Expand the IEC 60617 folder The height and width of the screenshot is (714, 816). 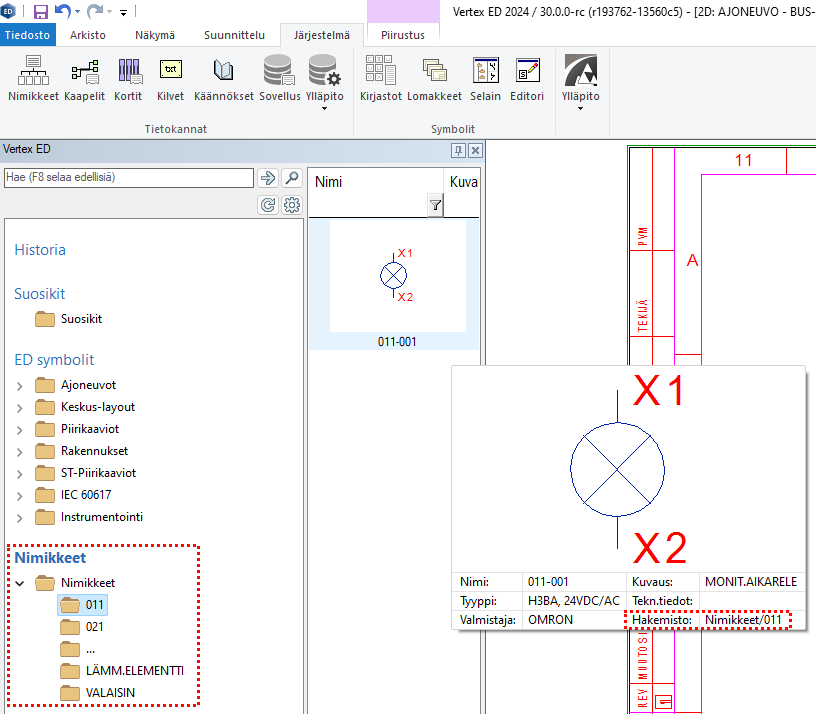click(19, 495)
